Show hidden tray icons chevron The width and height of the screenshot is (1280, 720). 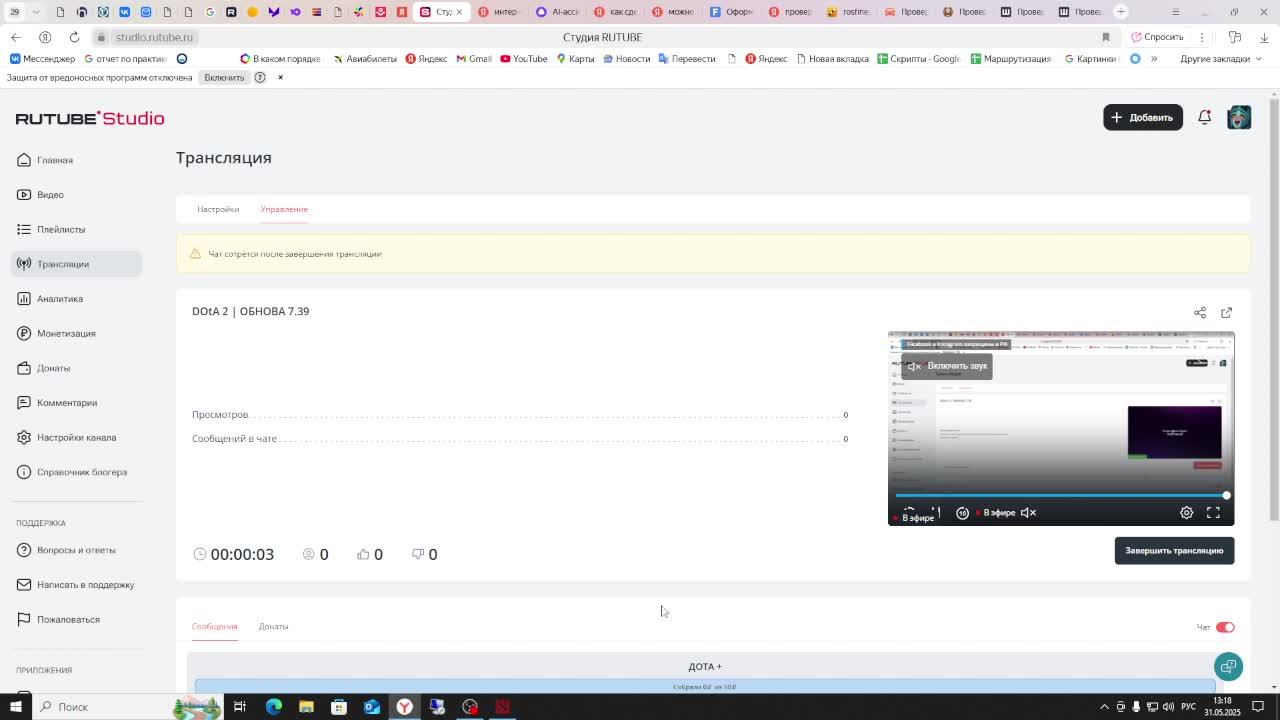click(1104, 707)
